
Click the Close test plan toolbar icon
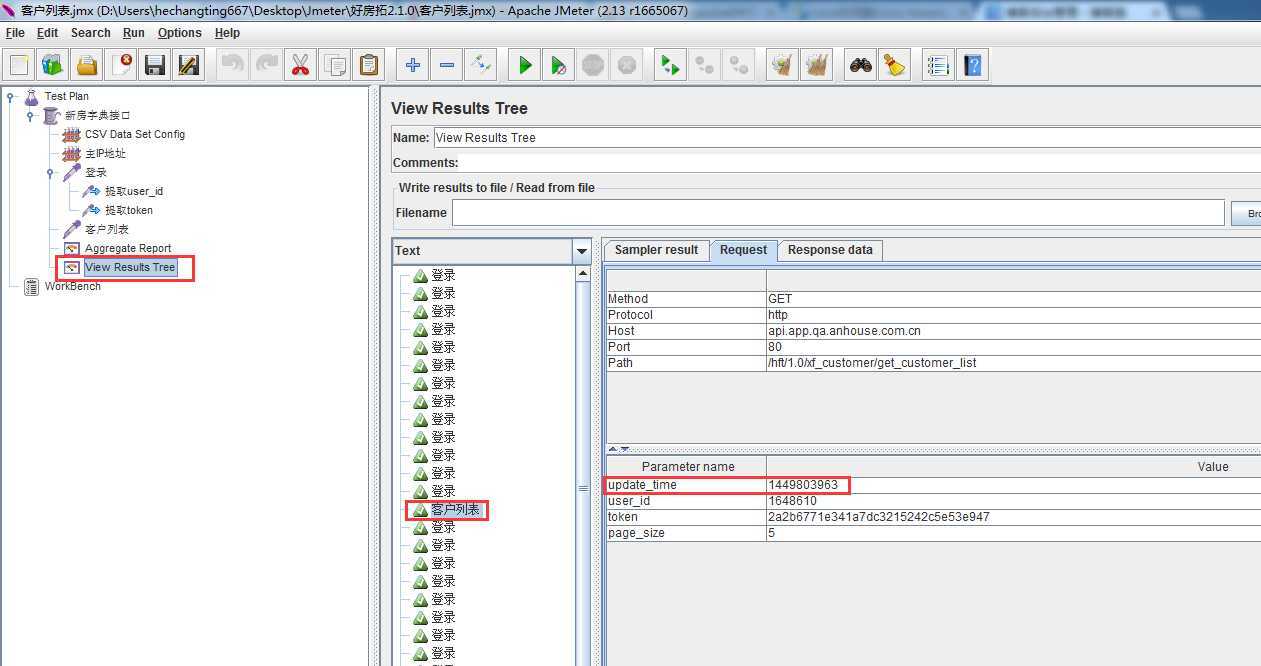121,65
